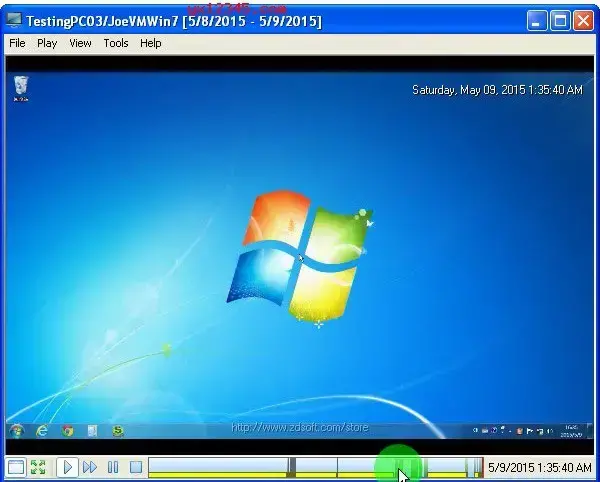600x482 pixels.
Task: Click the timestamp overlay Saturday, May 09, 2015
Action: pos(497,90)
